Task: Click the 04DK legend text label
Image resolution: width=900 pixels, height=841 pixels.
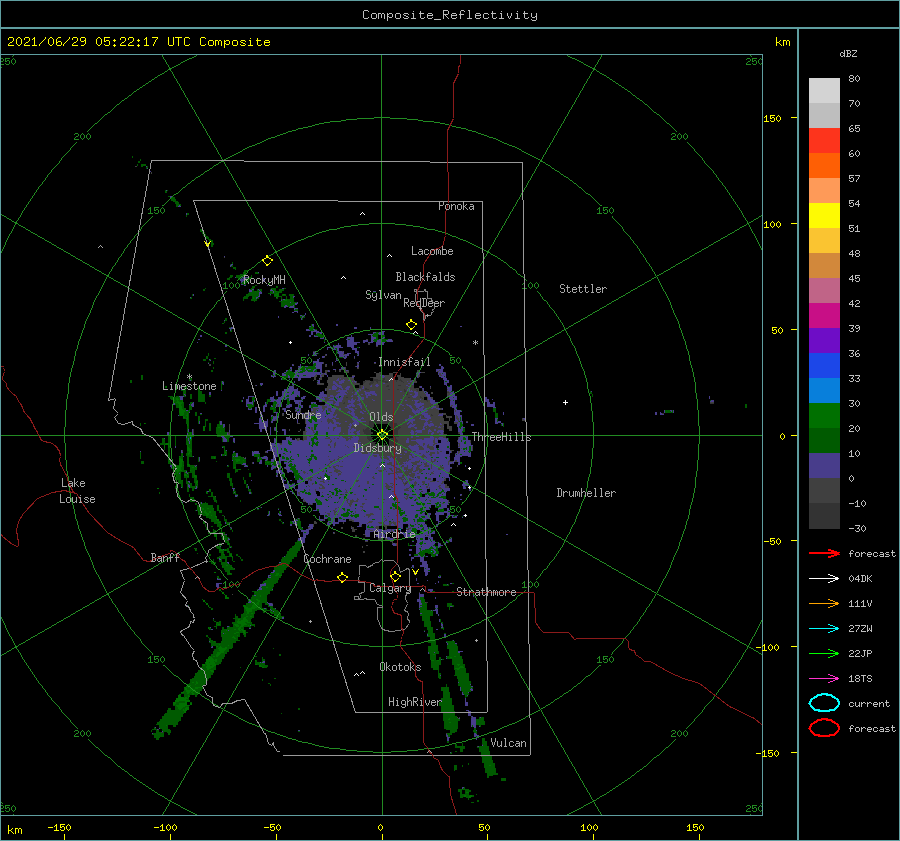Action: click(x=860, y=579)
